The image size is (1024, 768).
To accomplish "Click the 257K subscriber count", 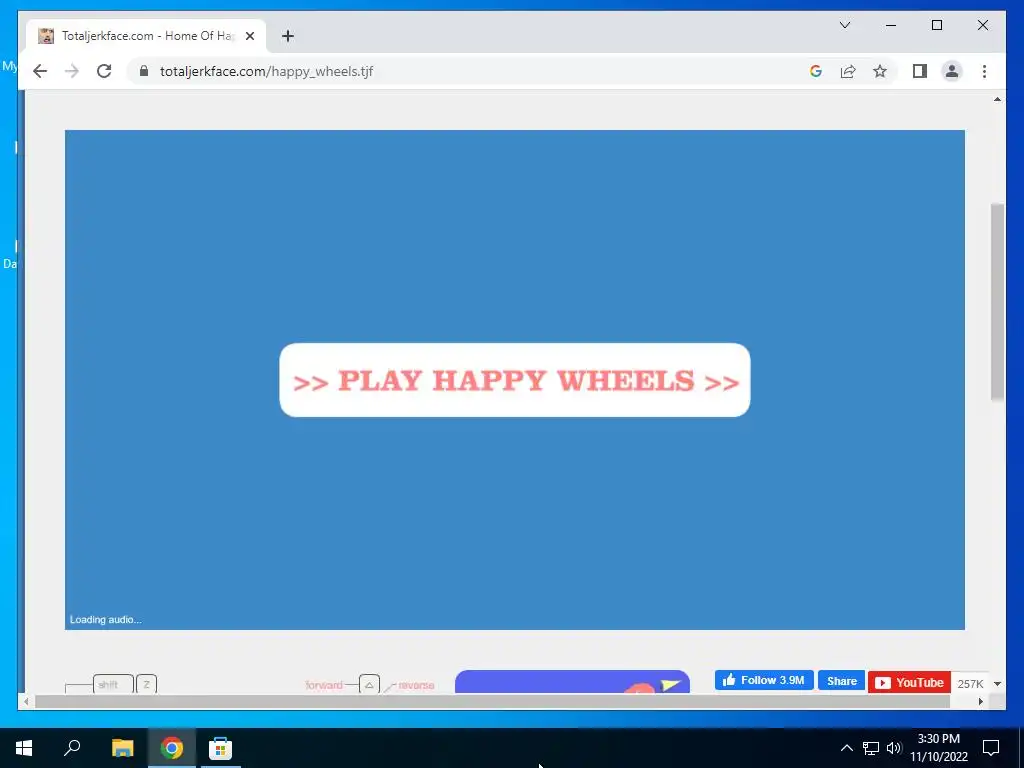I will pos(970,683).
